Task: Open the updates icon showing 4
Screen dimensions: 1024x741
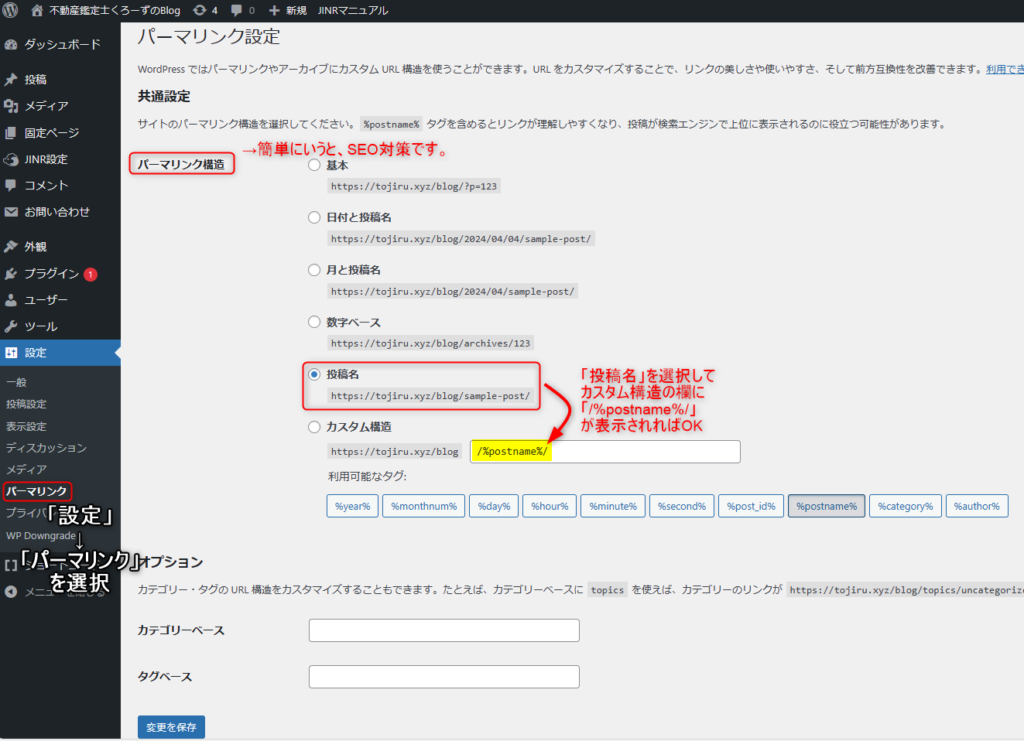Action: pyautogui.click(x=200, y=10)
